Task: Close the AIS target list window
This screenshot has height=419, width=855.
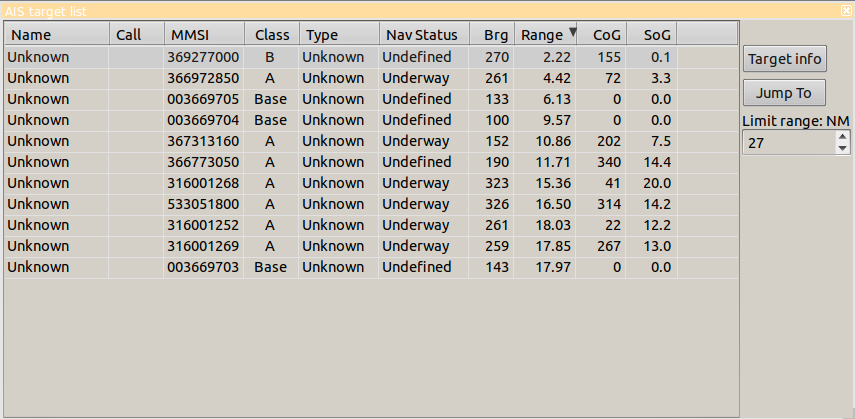Action: [x=846, y=8]
